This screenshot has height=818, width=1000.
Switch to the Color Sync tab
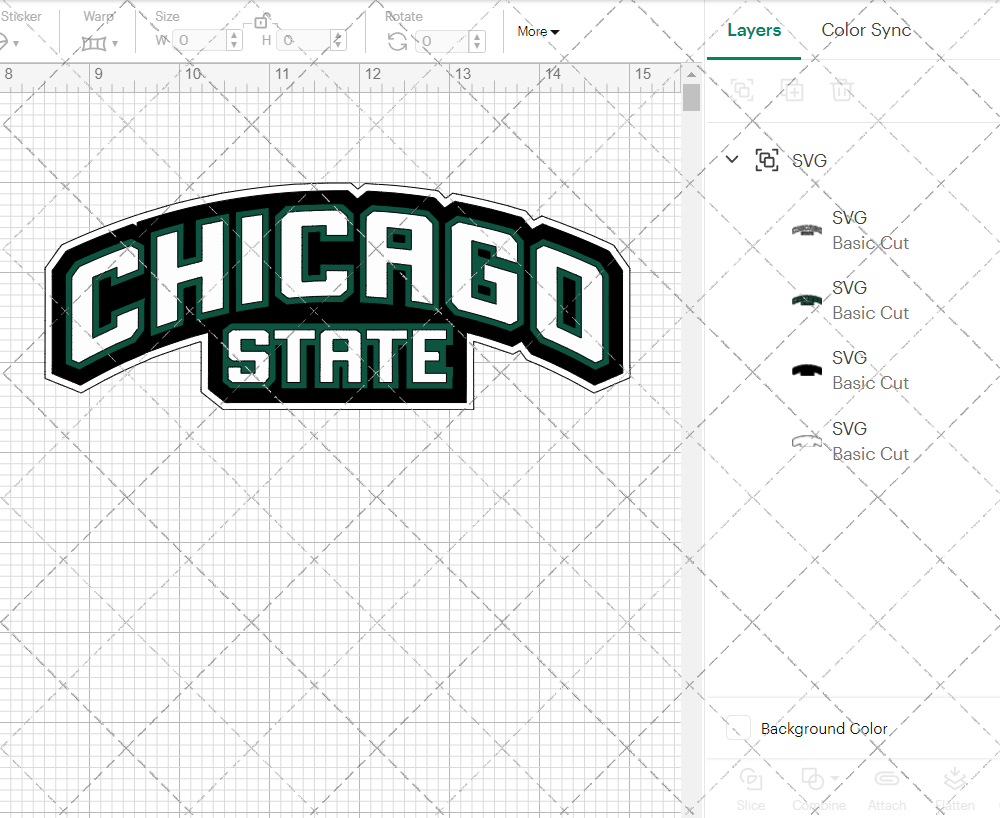866,30
